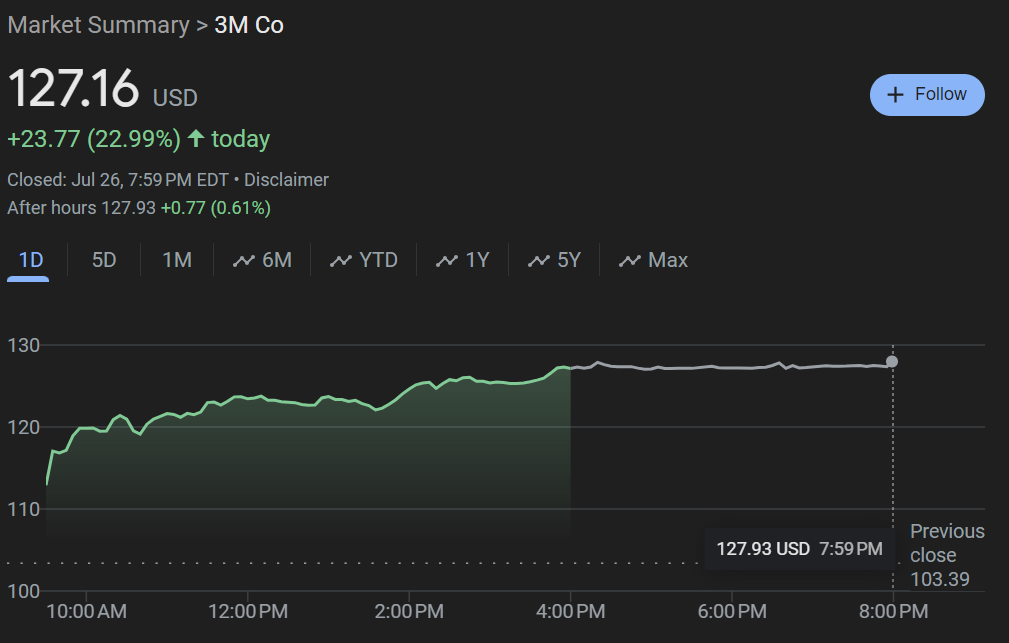Select the 1D range tab

tap(31, 260)
